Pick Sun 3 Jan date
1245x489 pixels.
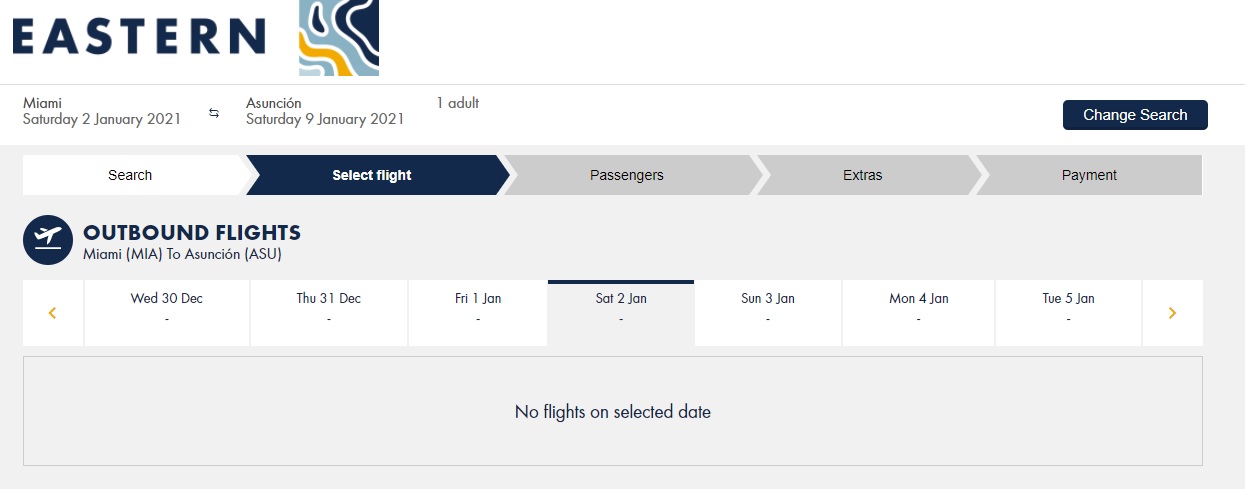pos(768,313)
